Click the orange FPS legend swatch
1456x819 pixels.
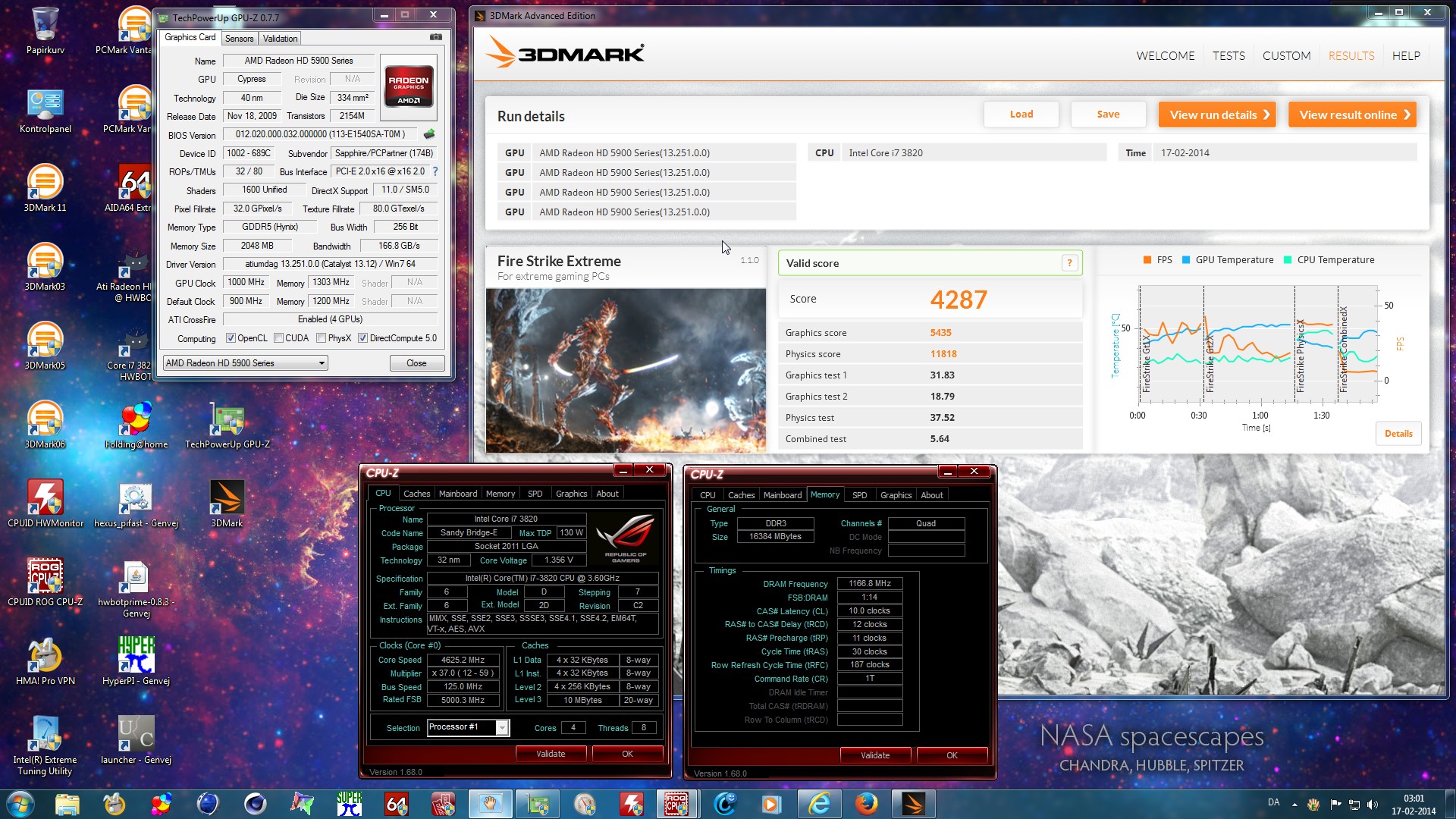1147,260
